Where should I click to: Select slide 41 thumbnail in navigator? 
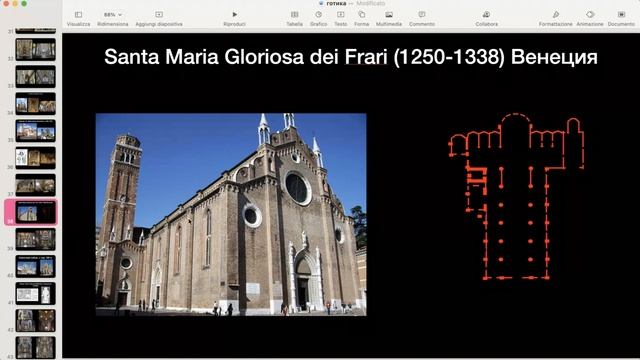(x=36, y=293)
